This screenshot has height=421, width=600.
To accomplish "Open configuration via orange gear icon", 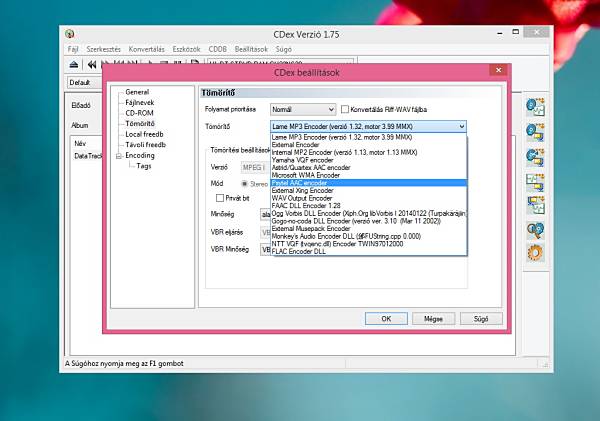I will pos(535,253).
